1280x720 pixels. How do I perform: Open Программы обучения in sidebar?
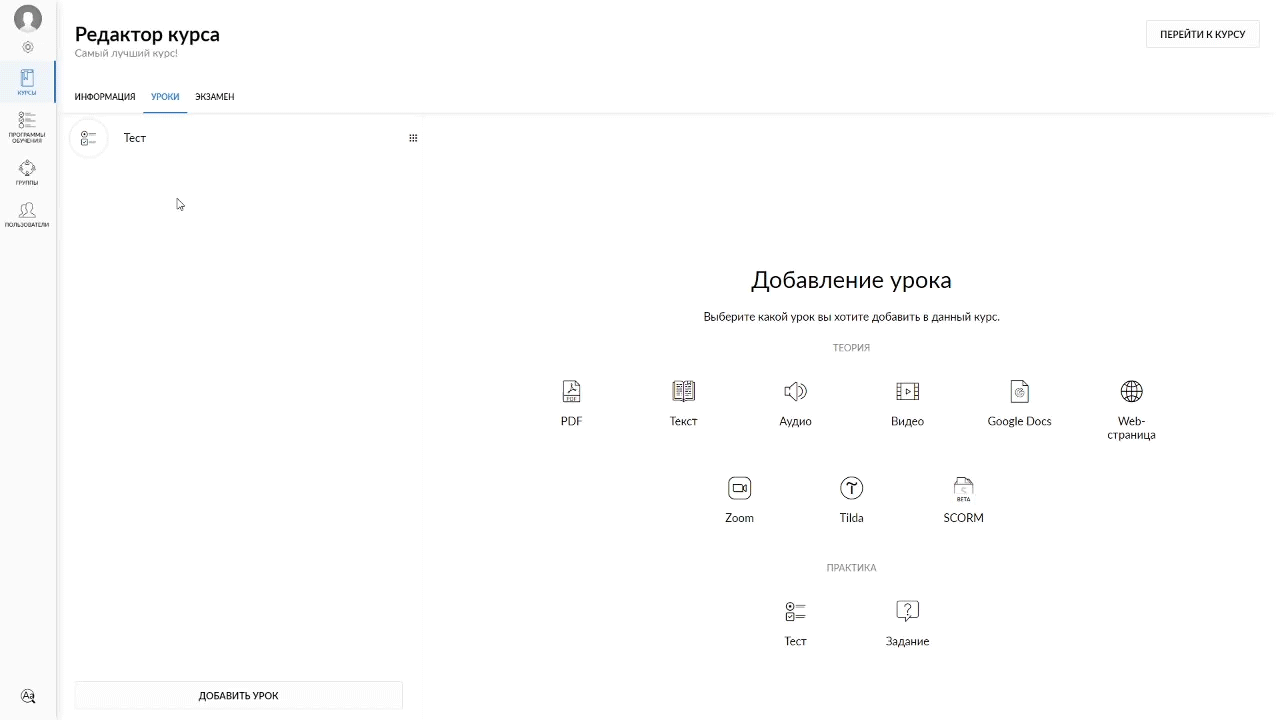click(x=27, y=127)
